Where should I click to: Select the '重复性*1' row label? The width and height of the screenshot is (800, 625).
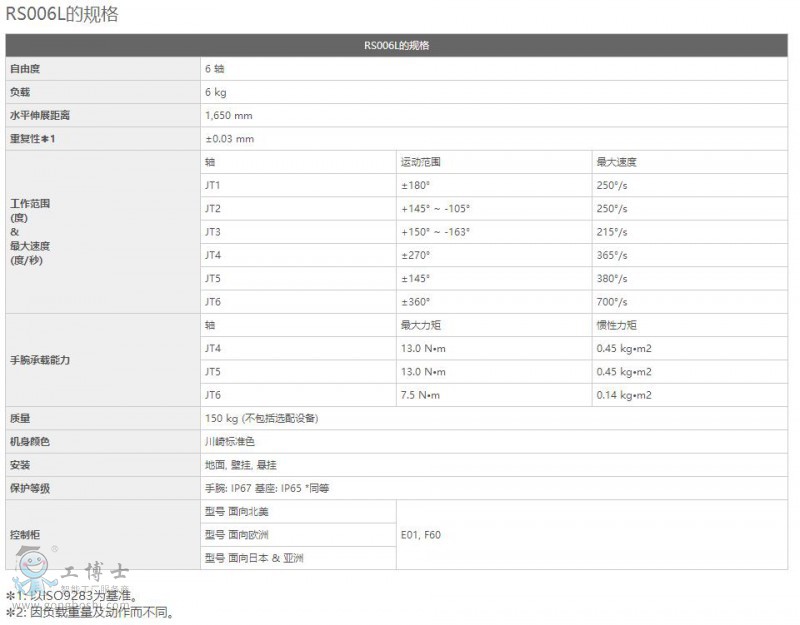click(33, 139)
